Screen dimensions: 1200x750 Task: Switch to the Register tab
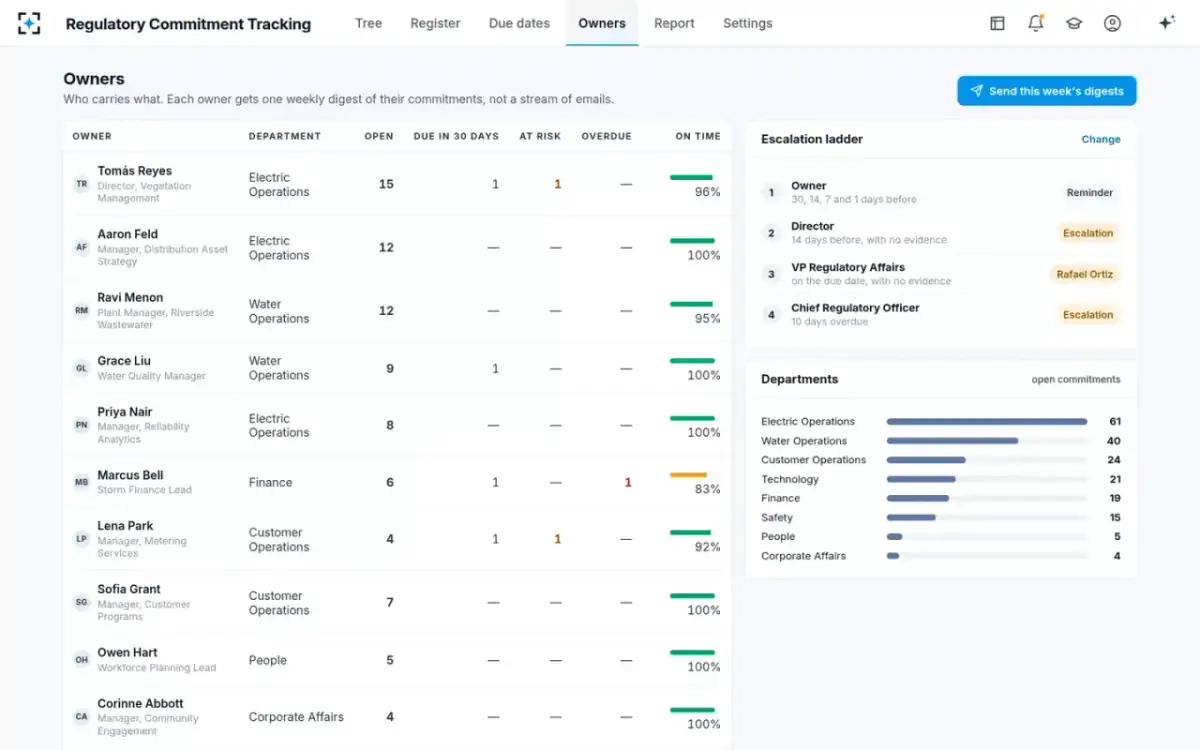pyautogui.click(x=435, y=23)
